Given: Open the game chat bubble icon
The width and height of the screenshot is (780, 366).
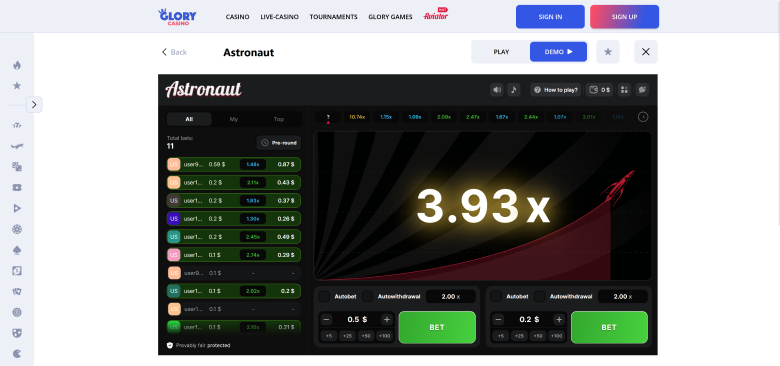Looking at the screenshot, I should (x=642, y=90).
